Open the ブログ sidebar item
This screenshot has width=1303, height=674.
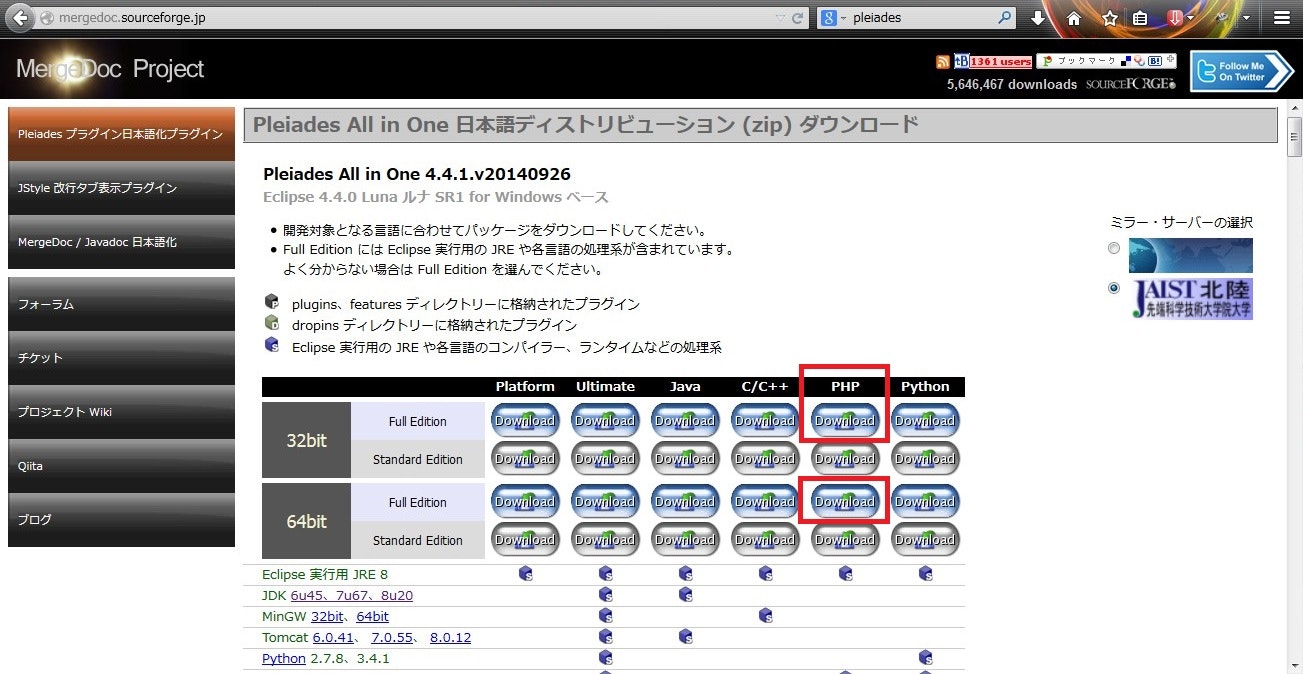pyautogui.click(x=121, y=520)
